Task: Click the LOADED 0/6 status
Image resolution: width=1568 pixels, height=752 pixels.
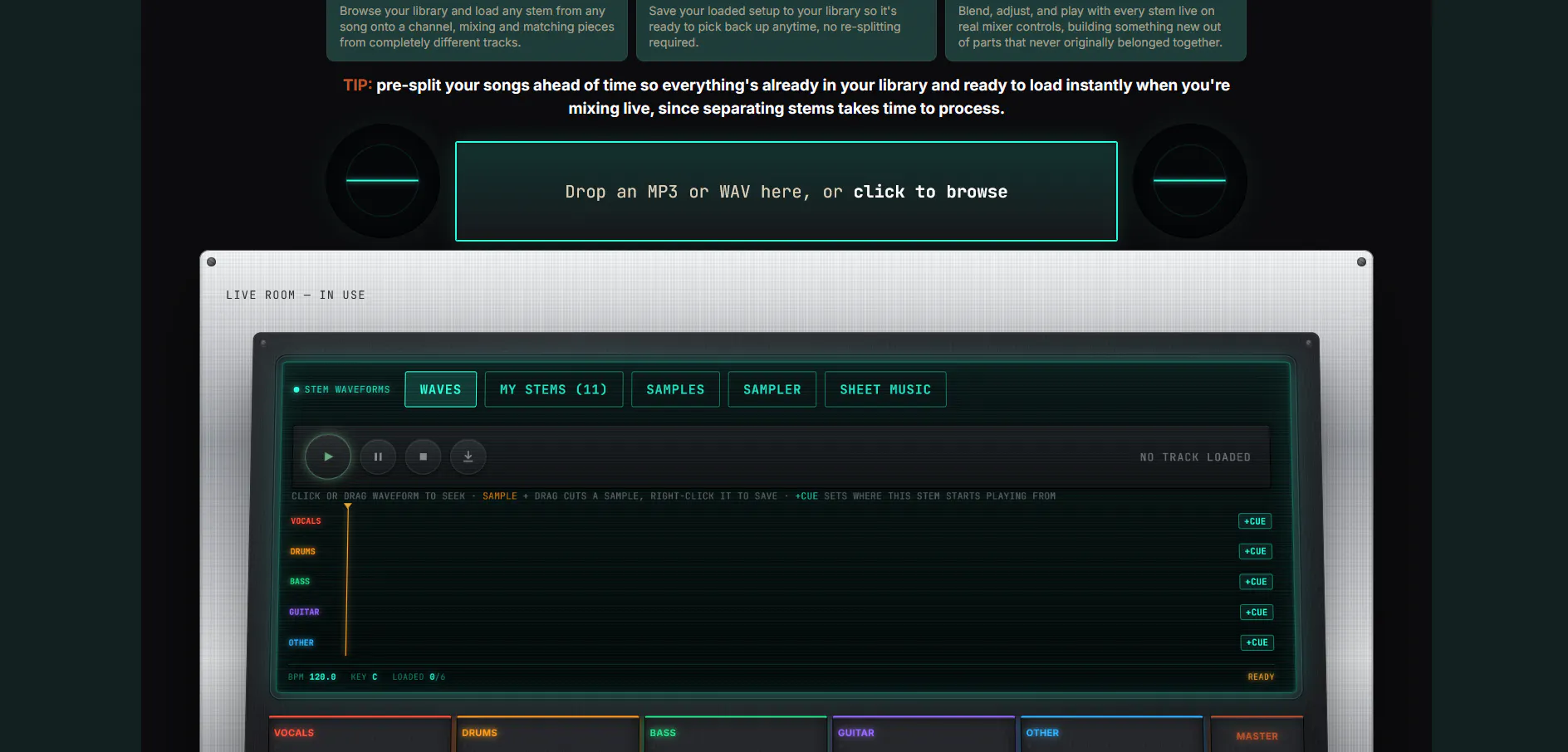Action: pyautogui.click(x=419, y=677)
